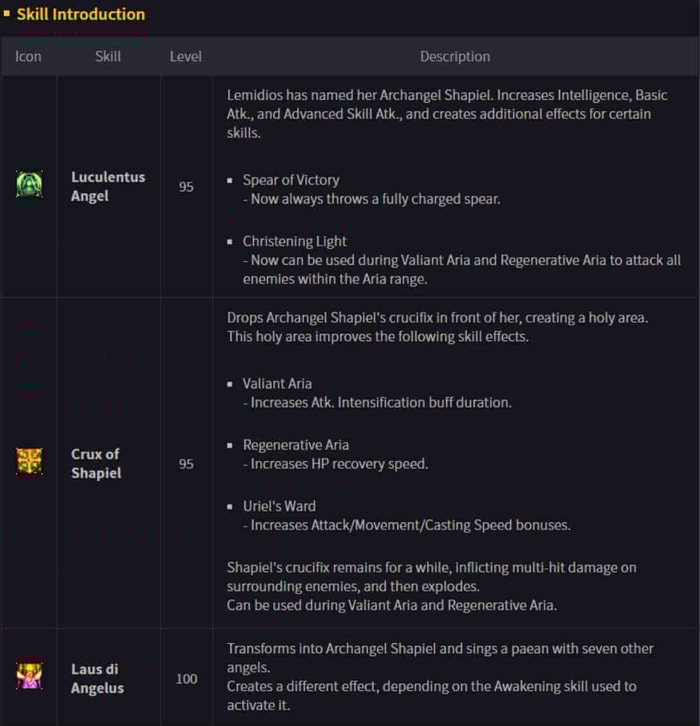
Task: Click the Crux of Shapiel skill icon
Action: (29, 461)
